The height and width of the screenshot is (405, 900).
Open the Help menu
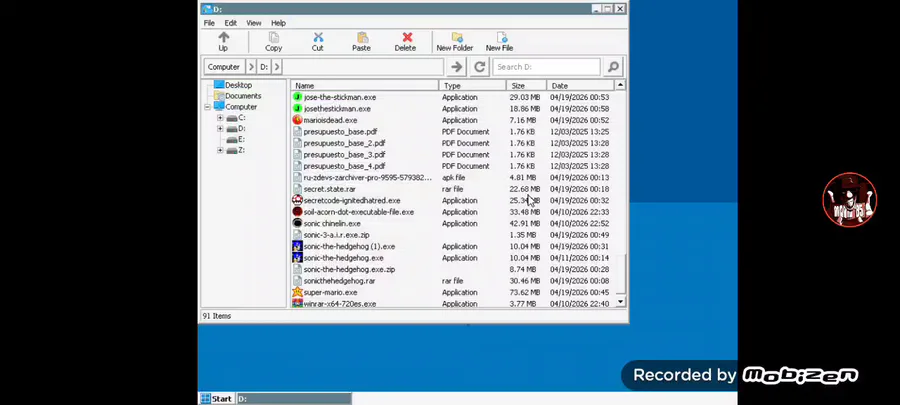[x=278, y=23]
